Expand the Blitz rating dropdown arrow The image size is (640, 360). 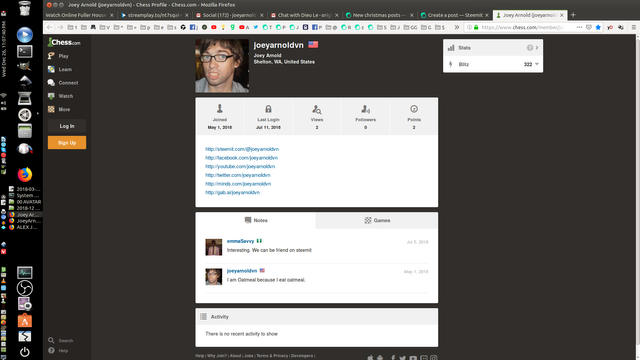pyautogui.click(x=537, y=64)
